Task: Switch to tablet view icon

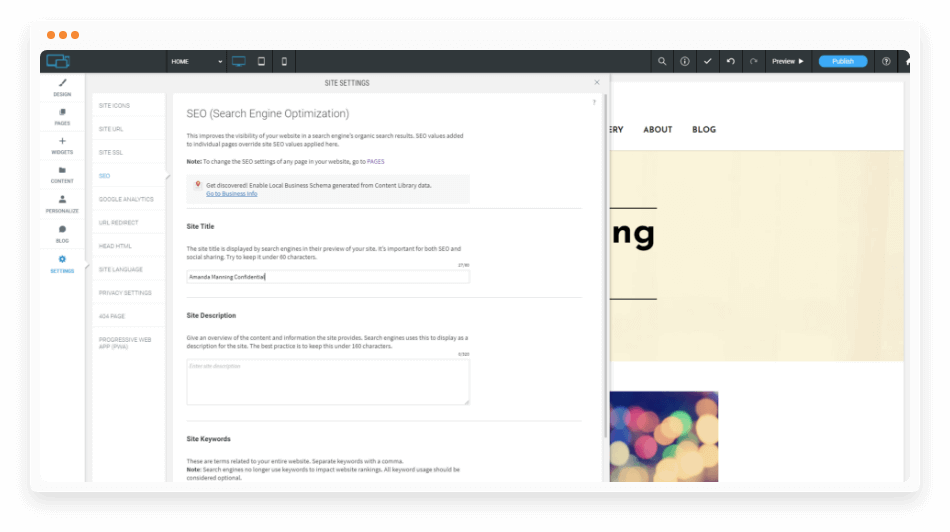Action: 262,61
